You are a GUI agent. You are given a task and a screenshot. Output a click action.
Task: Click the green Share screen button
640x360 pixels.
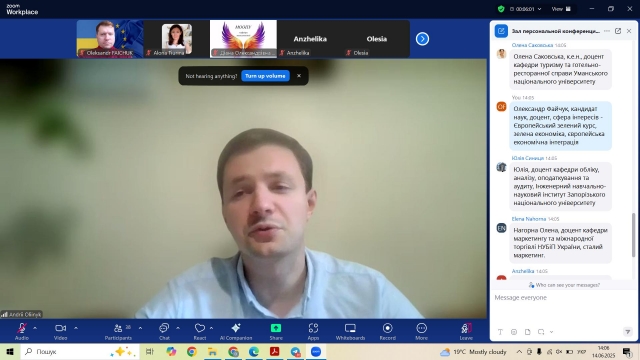pos(276,331)
